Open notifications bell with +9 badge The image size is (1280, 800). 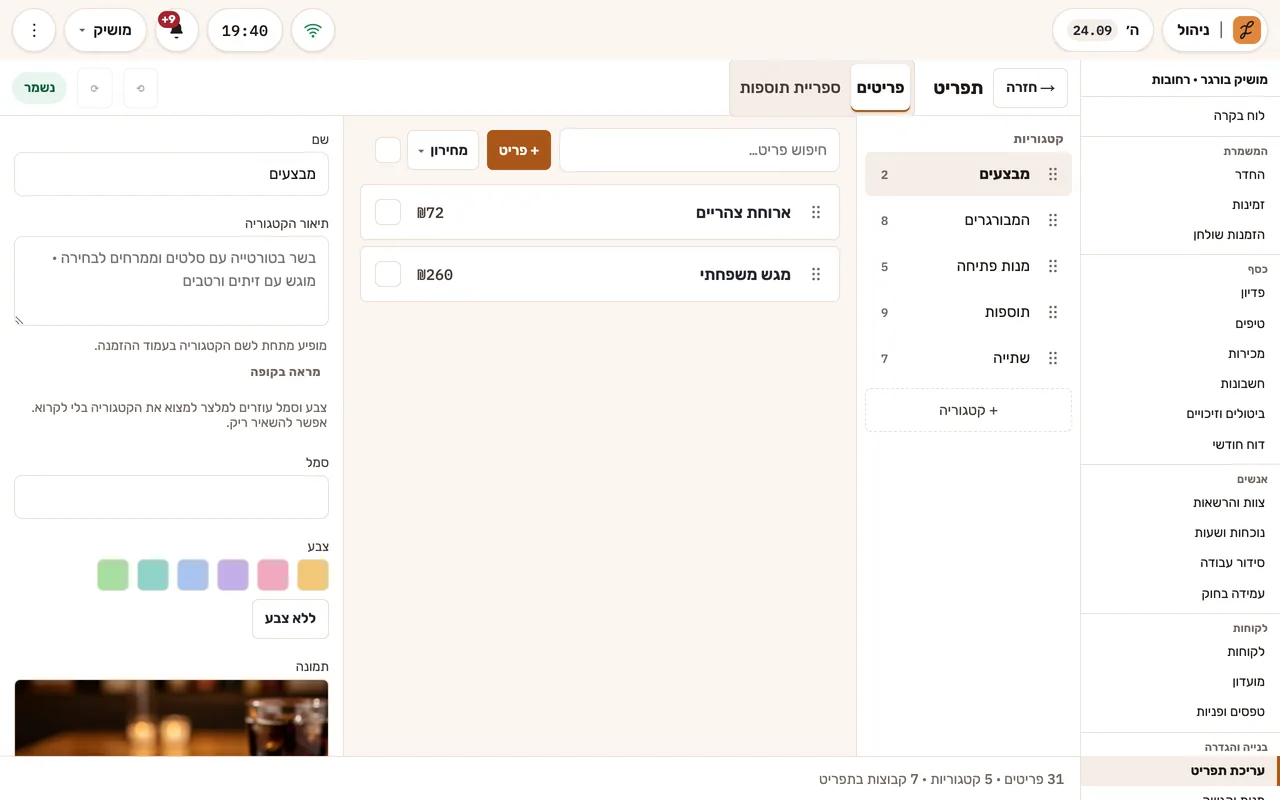(177, 30)
